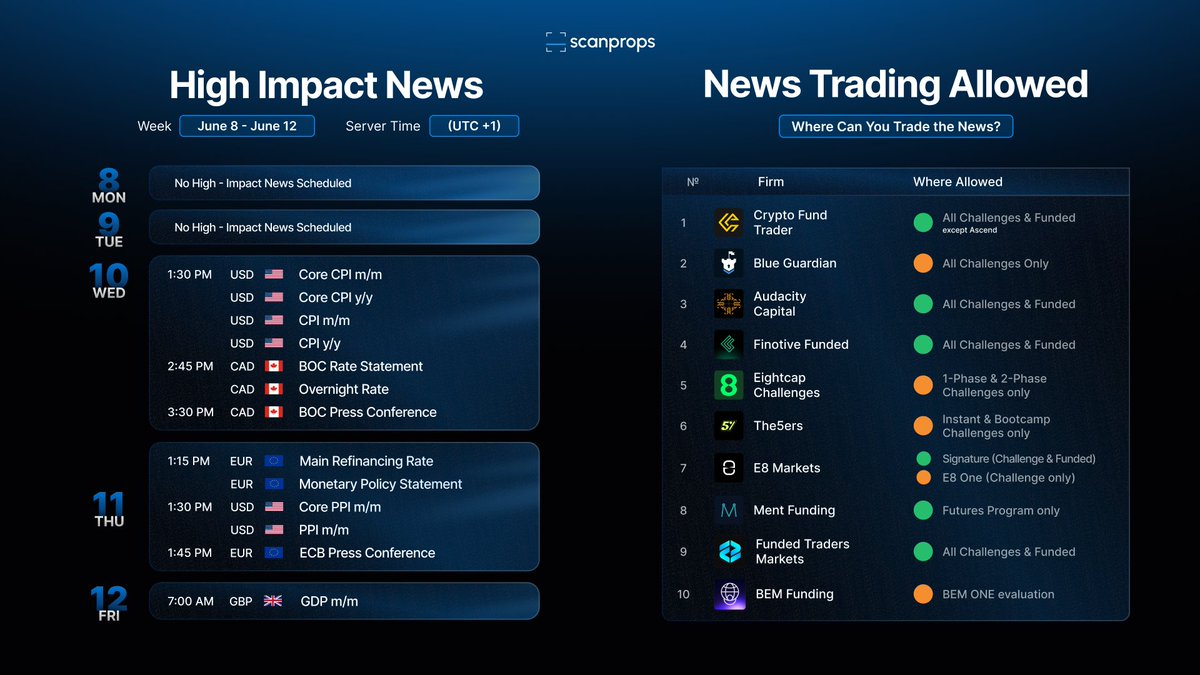Click the orange dot for Blue Guardian
This screenshot has width=1200, height=675.
point(923,263)
